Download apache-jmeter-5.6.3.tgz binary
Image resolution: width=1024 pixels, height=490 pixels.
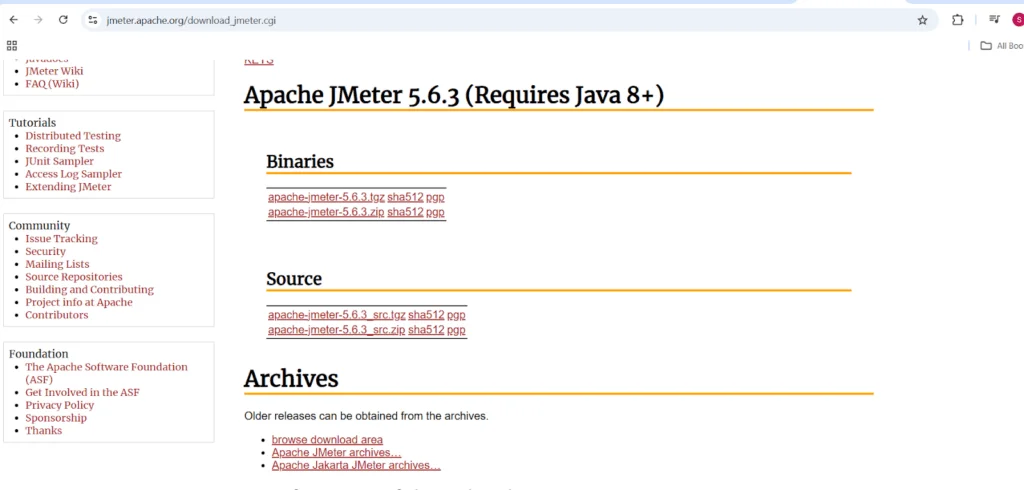326,197
